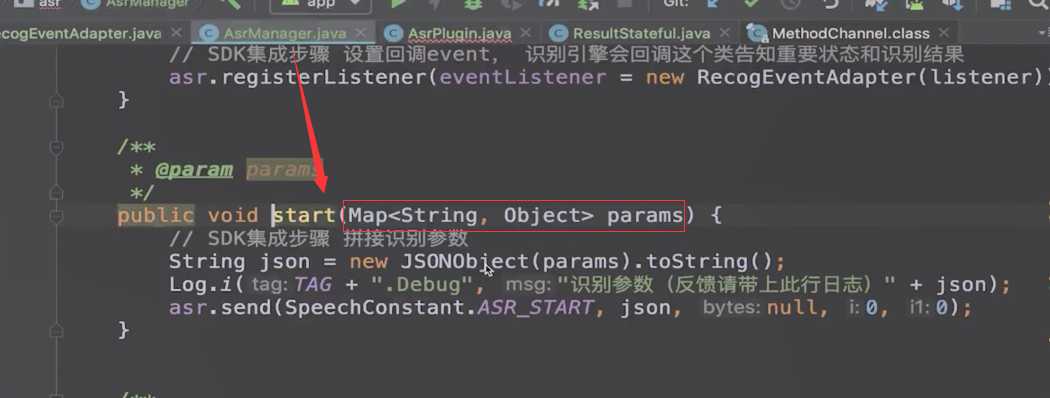This screenshot has height=398, width=1050.
Task: Click the public keyword of start method
Action: (156, 216)
